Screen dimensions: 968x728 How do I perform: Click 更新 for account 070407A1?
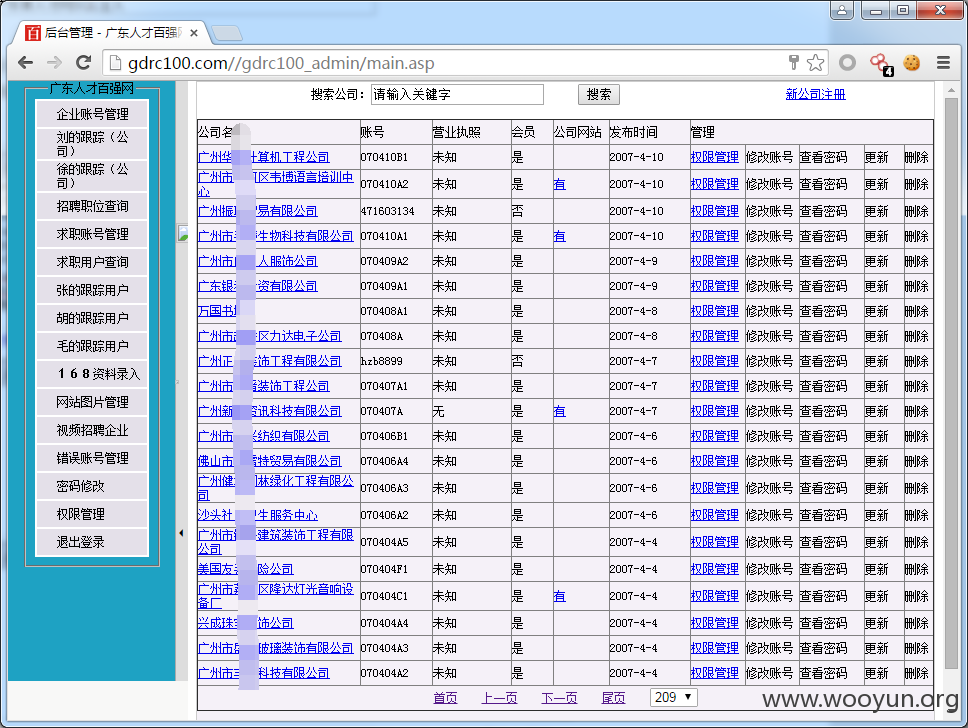coord(876,387)
